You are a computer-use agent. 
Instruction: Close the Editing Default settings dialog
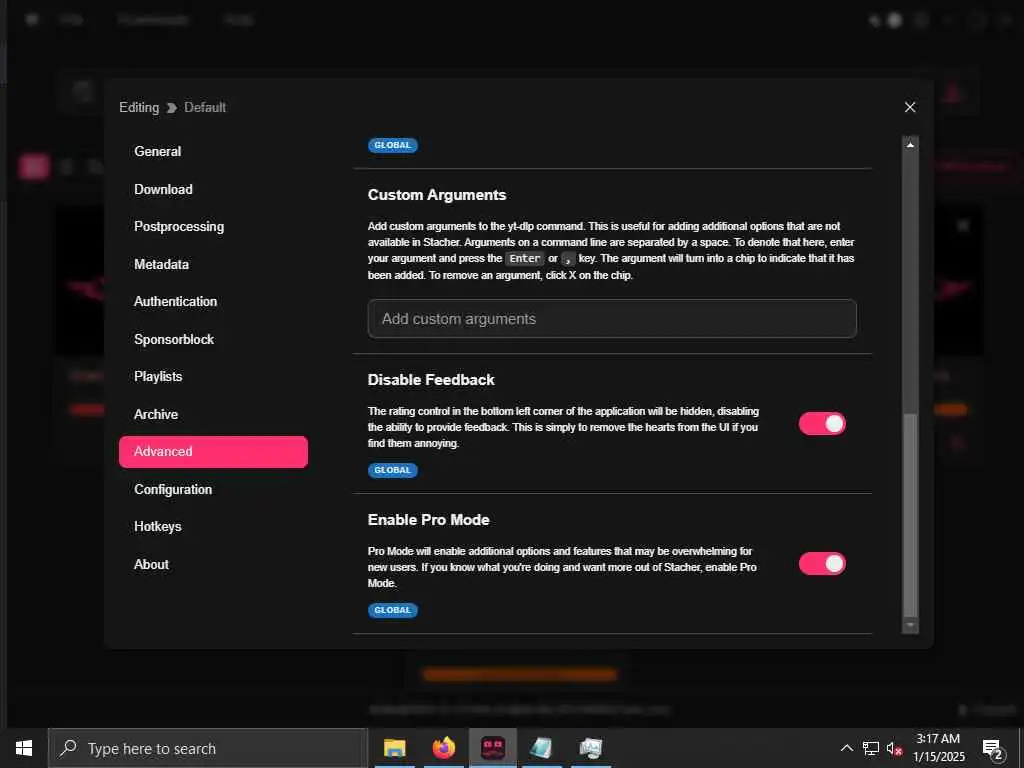(x=910, y=107)
